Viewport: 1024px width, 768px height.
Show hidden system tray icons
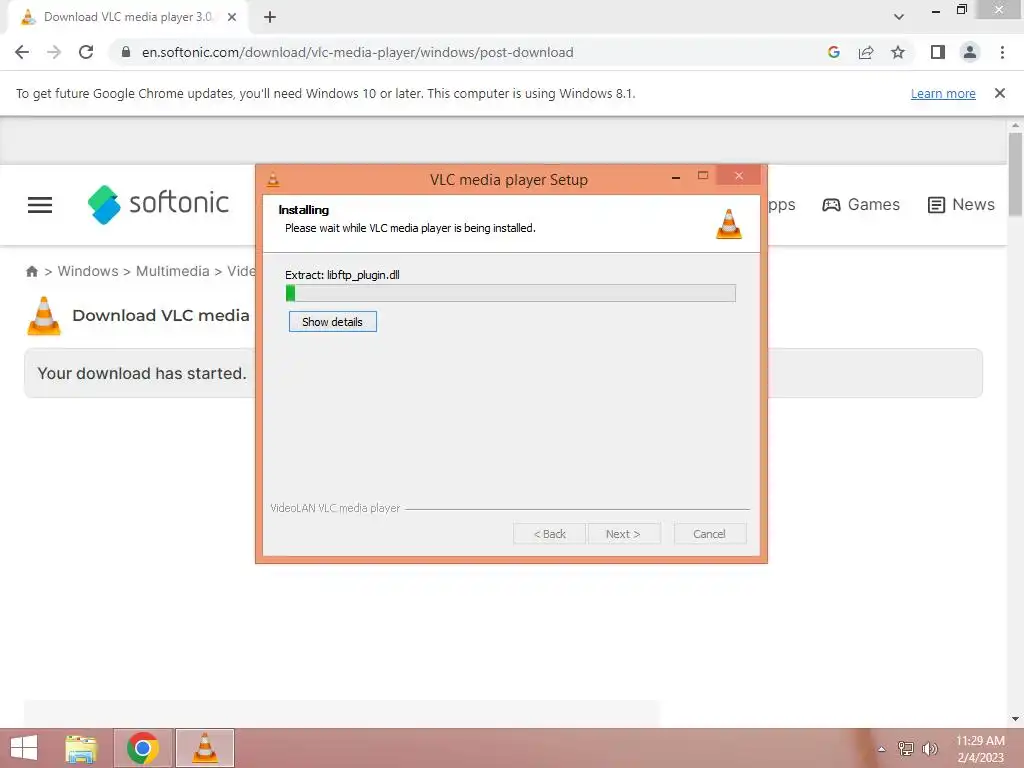pos(882,749)
